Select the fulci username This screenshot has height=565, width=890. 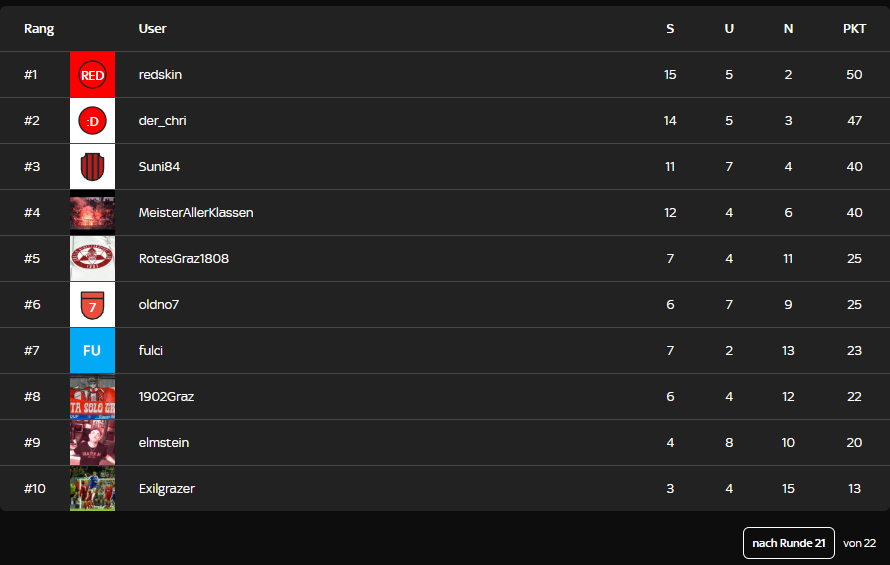(x=151, y=351)
